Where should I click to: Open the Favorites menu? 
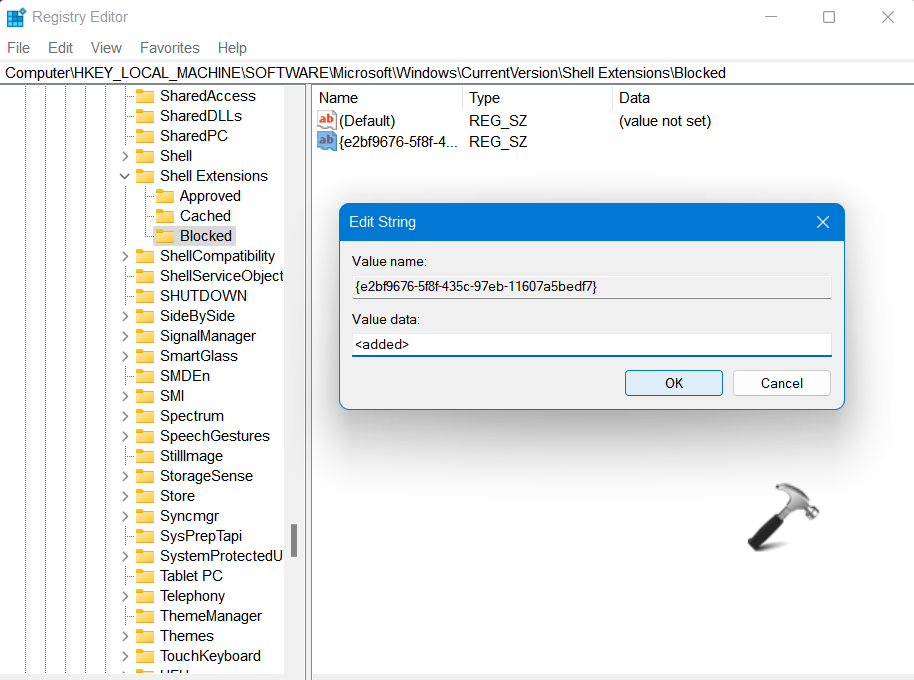point(169,48)
